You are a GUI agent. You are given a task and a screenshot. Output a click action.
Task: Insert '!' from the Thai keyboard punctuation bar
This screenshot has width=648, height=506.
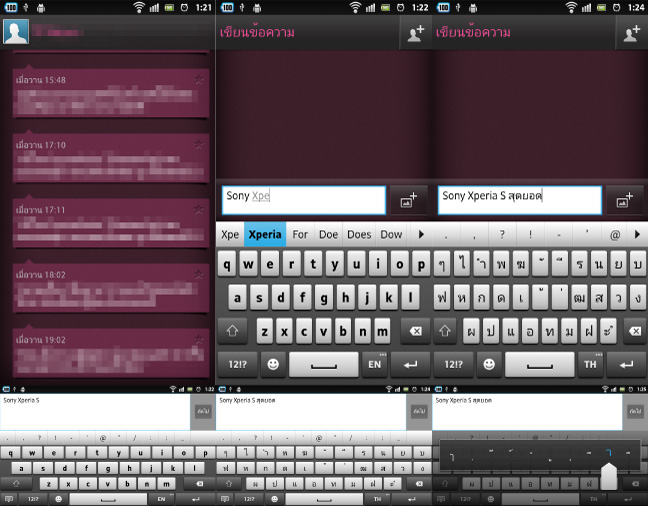click(530, 234)
